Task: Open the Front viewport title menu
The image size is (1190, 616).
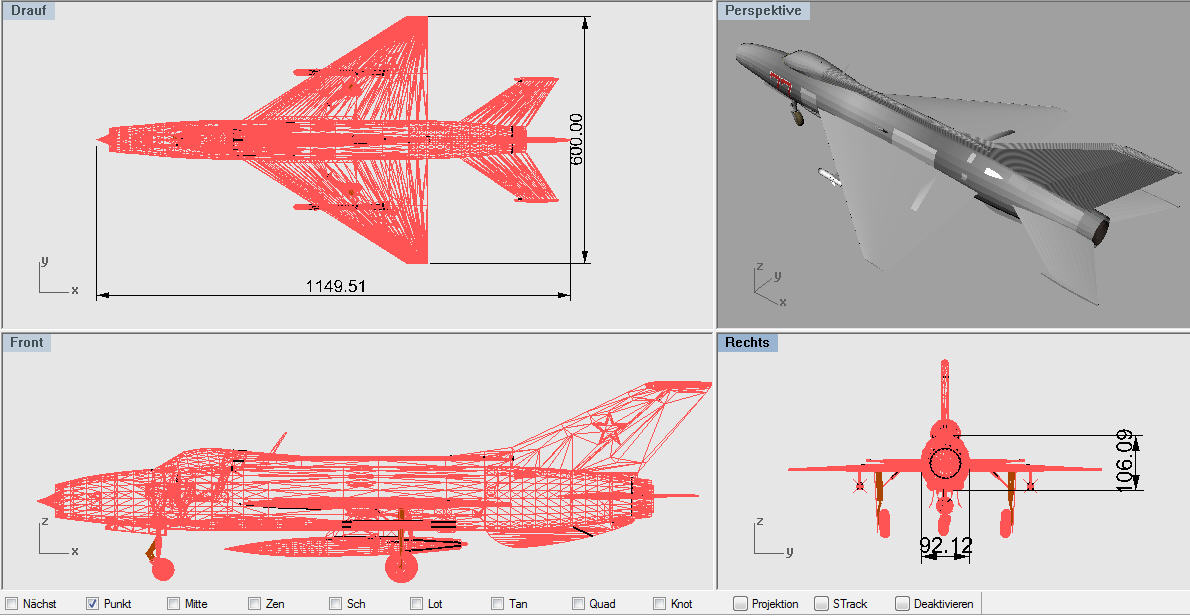Action: coord(27,343)
